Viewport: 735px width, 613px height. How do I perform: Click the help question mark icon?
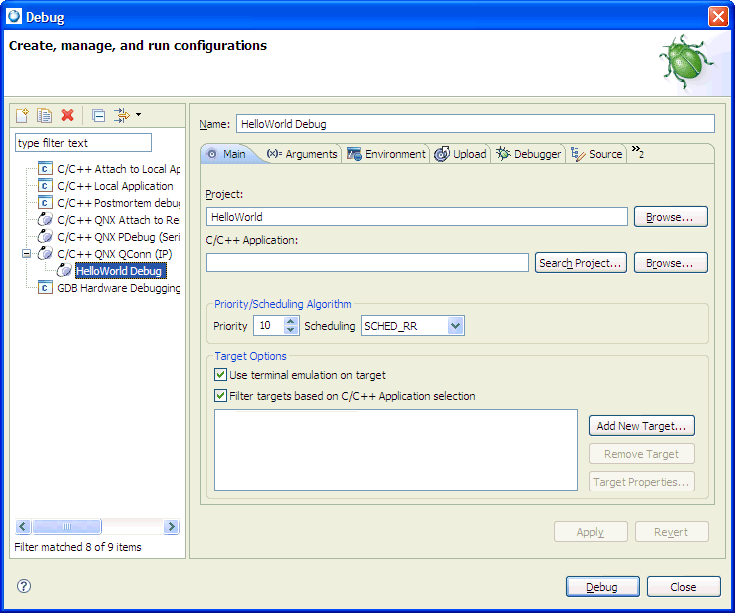24,586
